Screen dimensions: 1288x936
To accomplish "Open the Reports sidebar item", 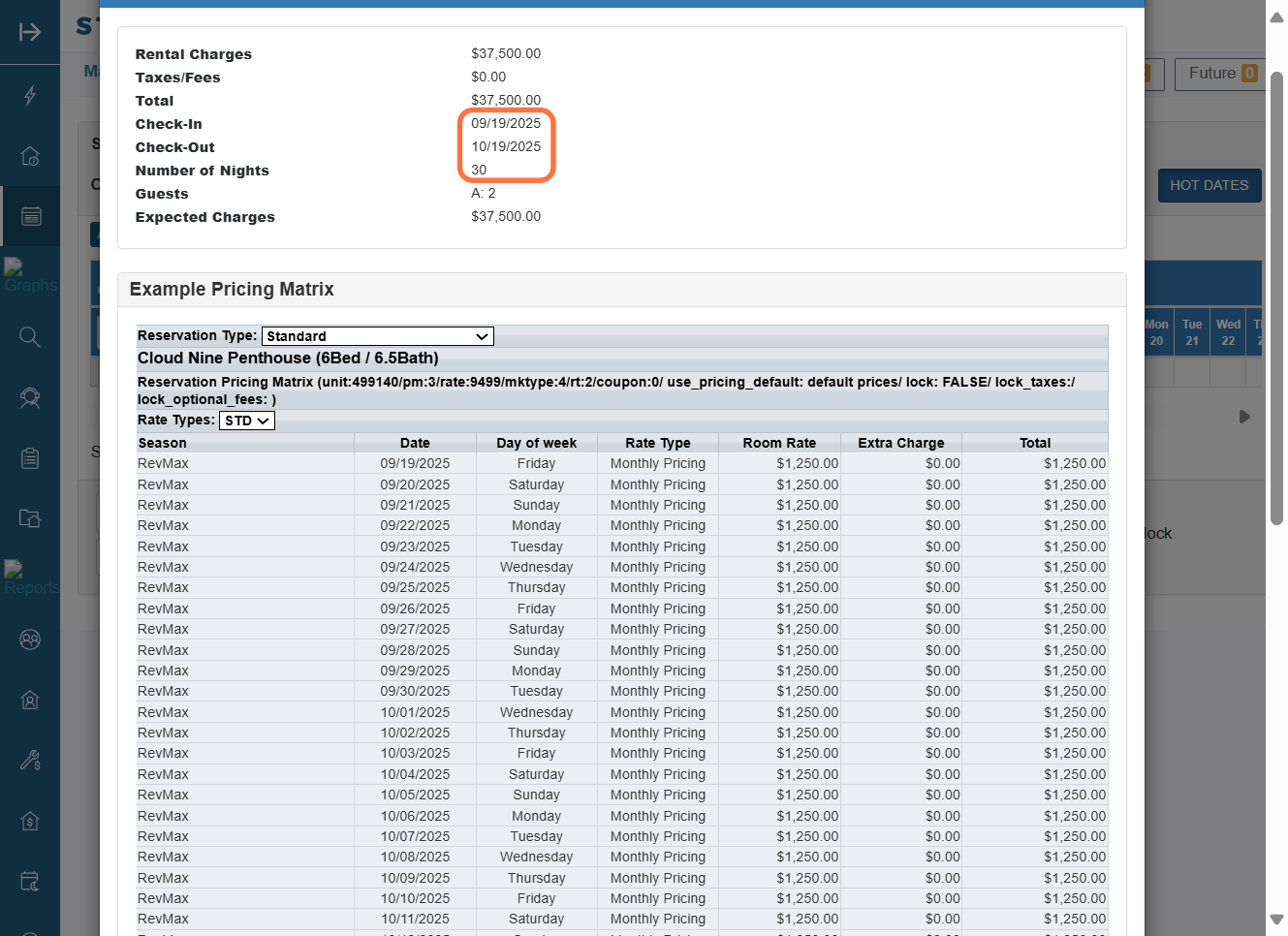I will [x=30, y=578].
